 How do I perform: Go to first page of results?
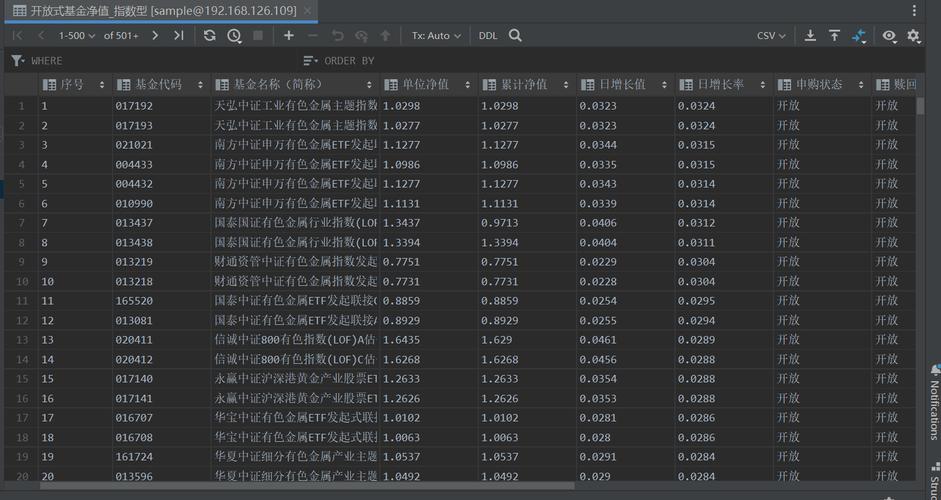coord(17,35)
